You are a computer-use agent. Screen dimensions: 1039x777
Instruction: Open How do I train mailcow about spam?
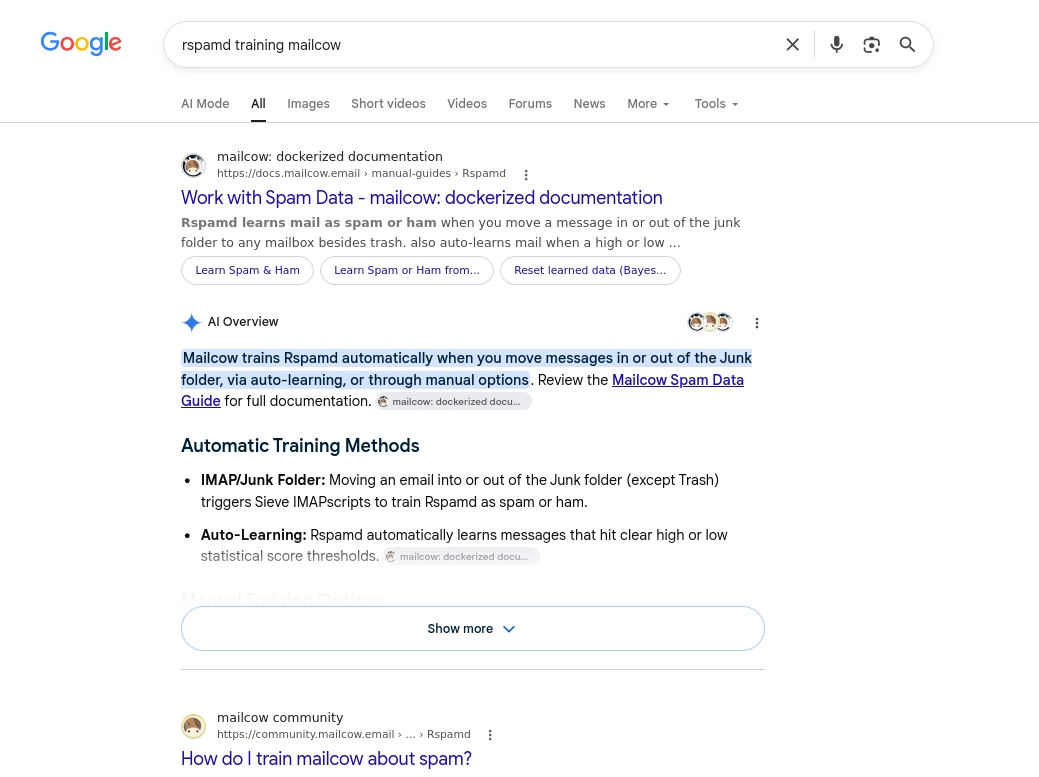tap(326, 758)
